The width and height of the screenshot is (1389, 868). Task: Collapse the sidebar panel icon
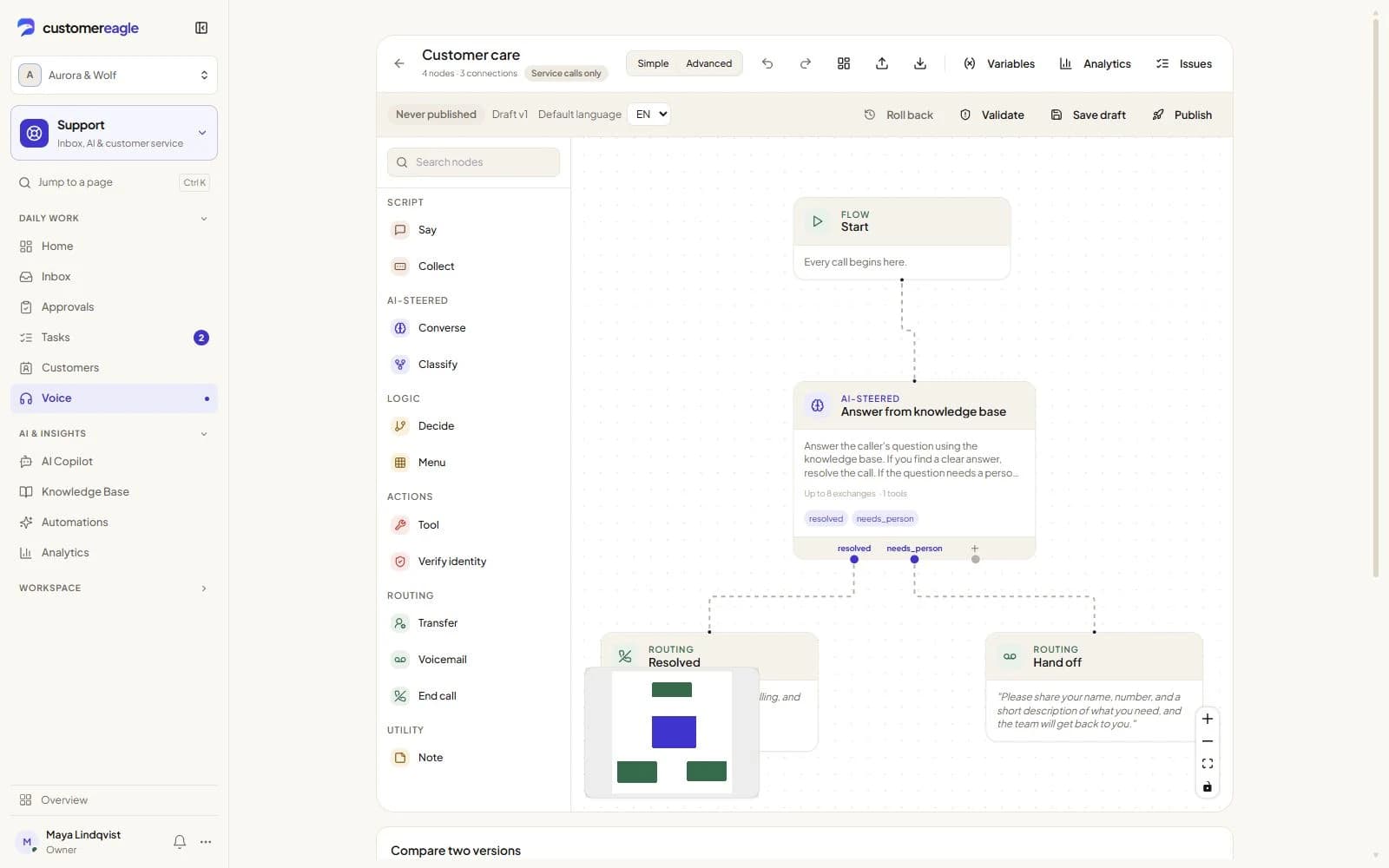201,28
